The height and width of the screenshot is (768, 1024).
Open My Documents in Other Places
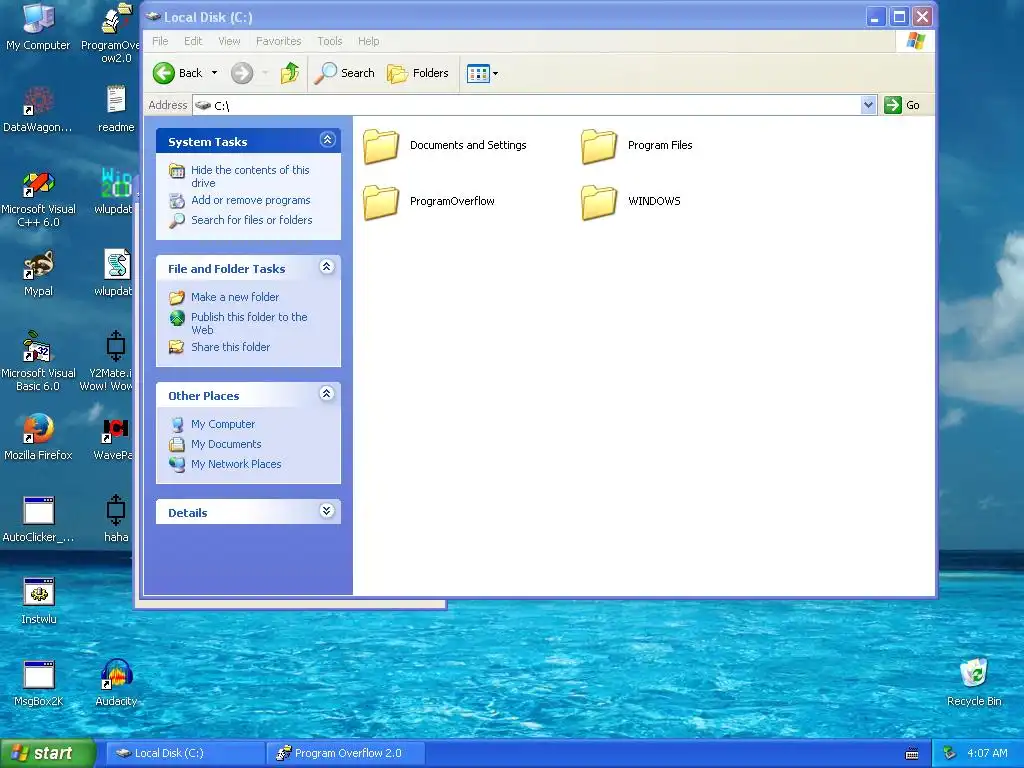(226, 444)
